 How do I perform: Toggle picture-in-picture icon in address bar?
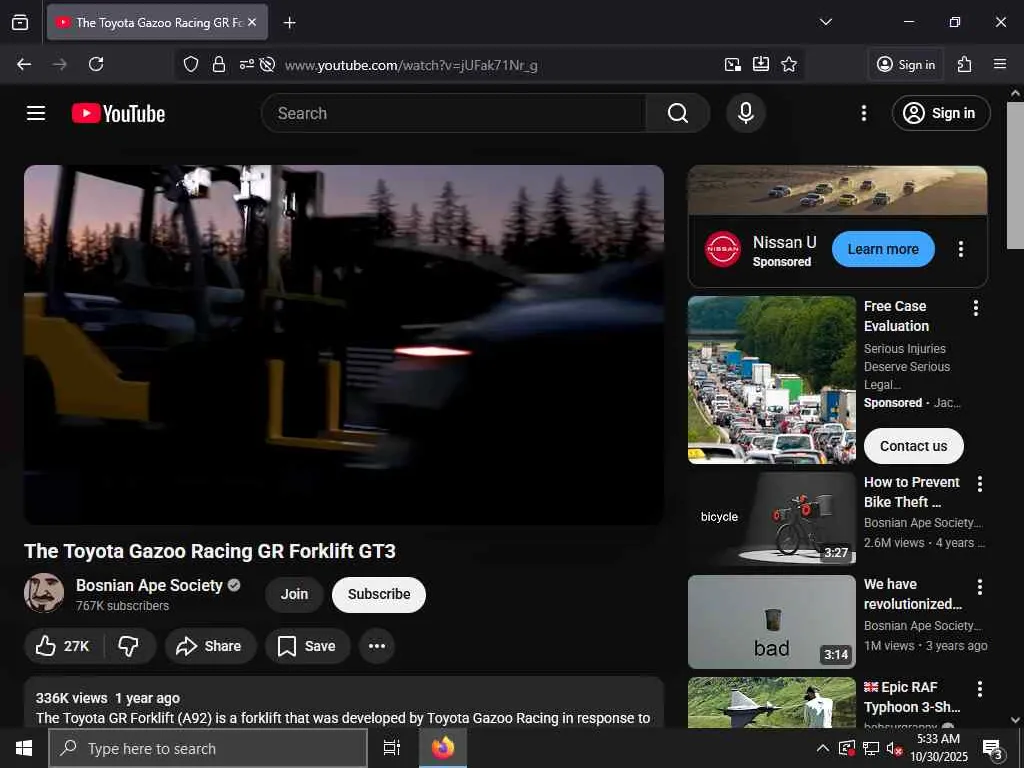click(733, 64)
